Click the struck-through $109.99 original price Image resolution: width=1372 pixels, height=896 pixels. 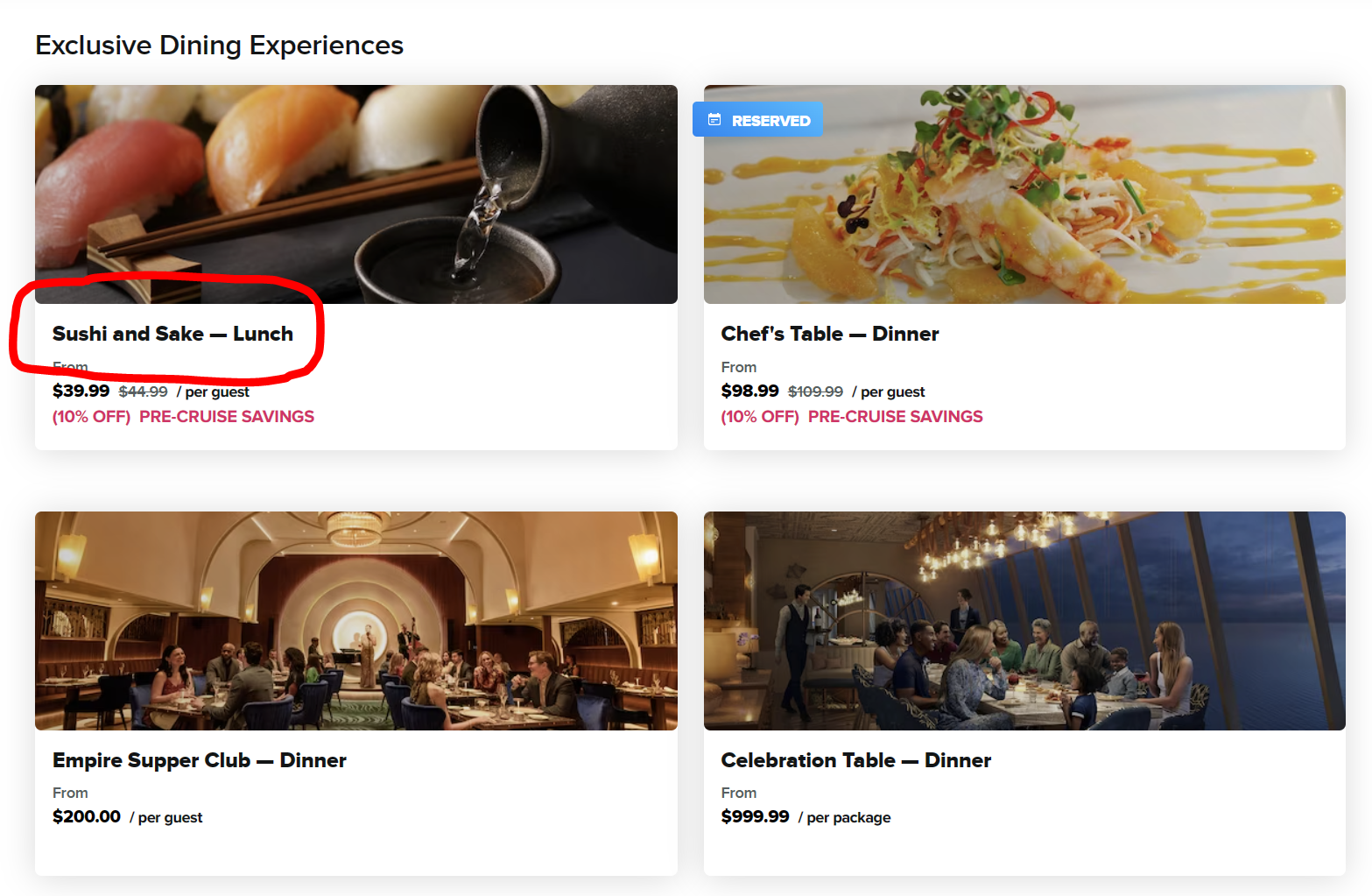tap(815, 392)
